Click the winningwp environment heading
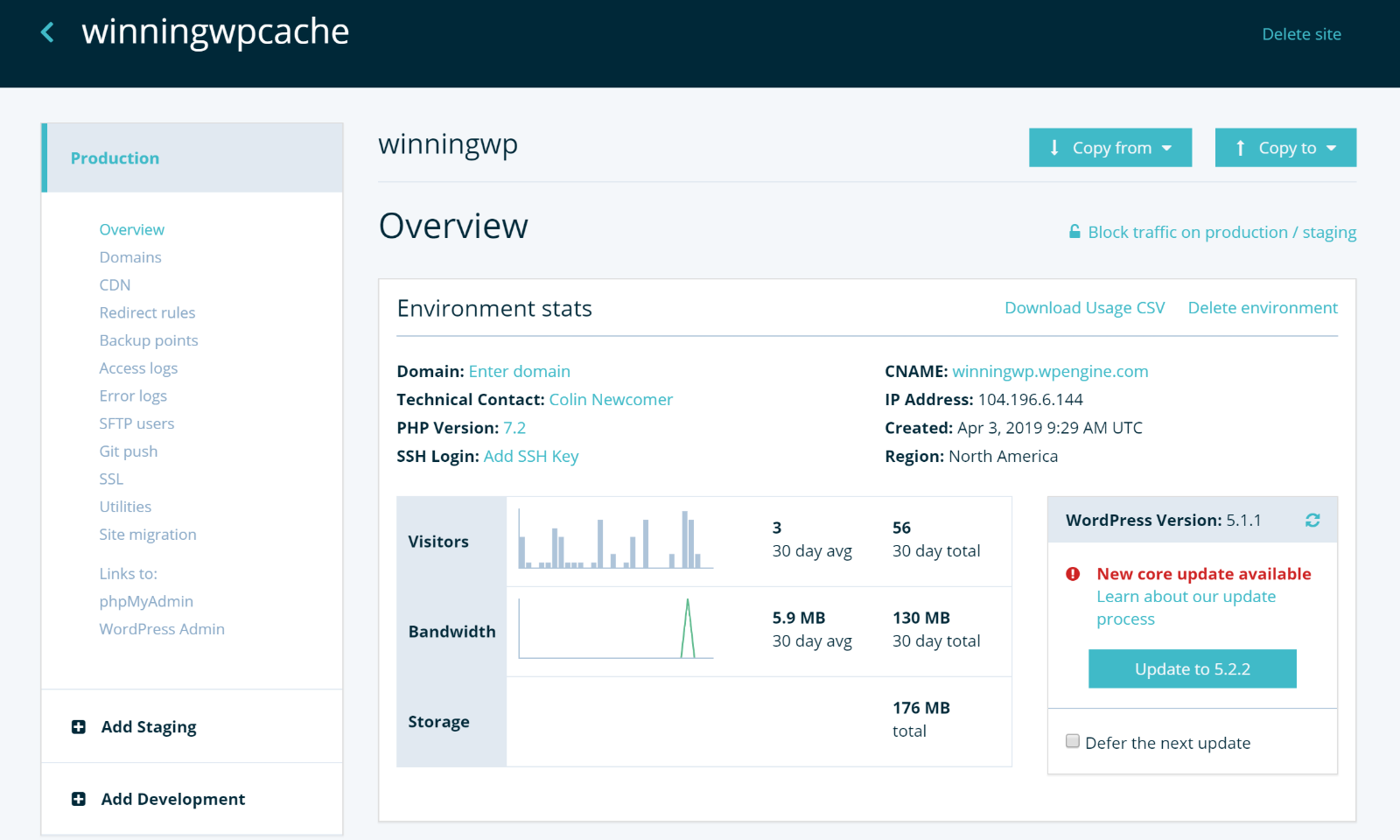 click(x=448, y=144)
